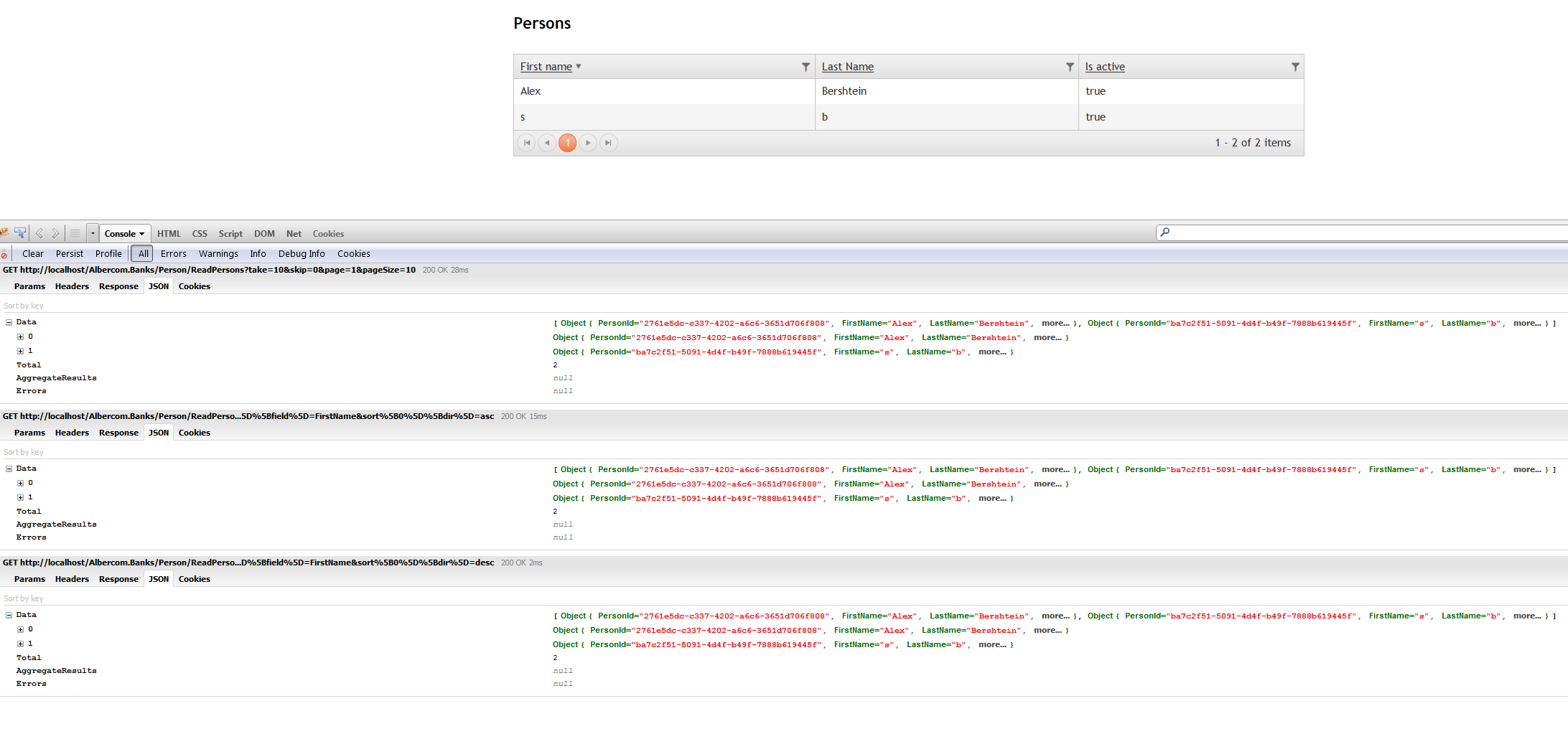Sort grid by Last Name header link
Screen dimensions: 1568x734
(847, 67)
